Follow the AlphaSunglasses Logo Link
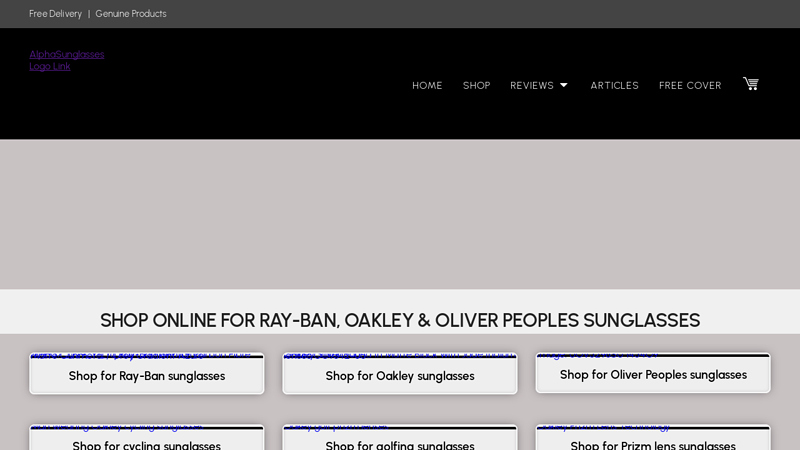Image resolution: width=800 pixels, height=450 pixels. point(66,60)
